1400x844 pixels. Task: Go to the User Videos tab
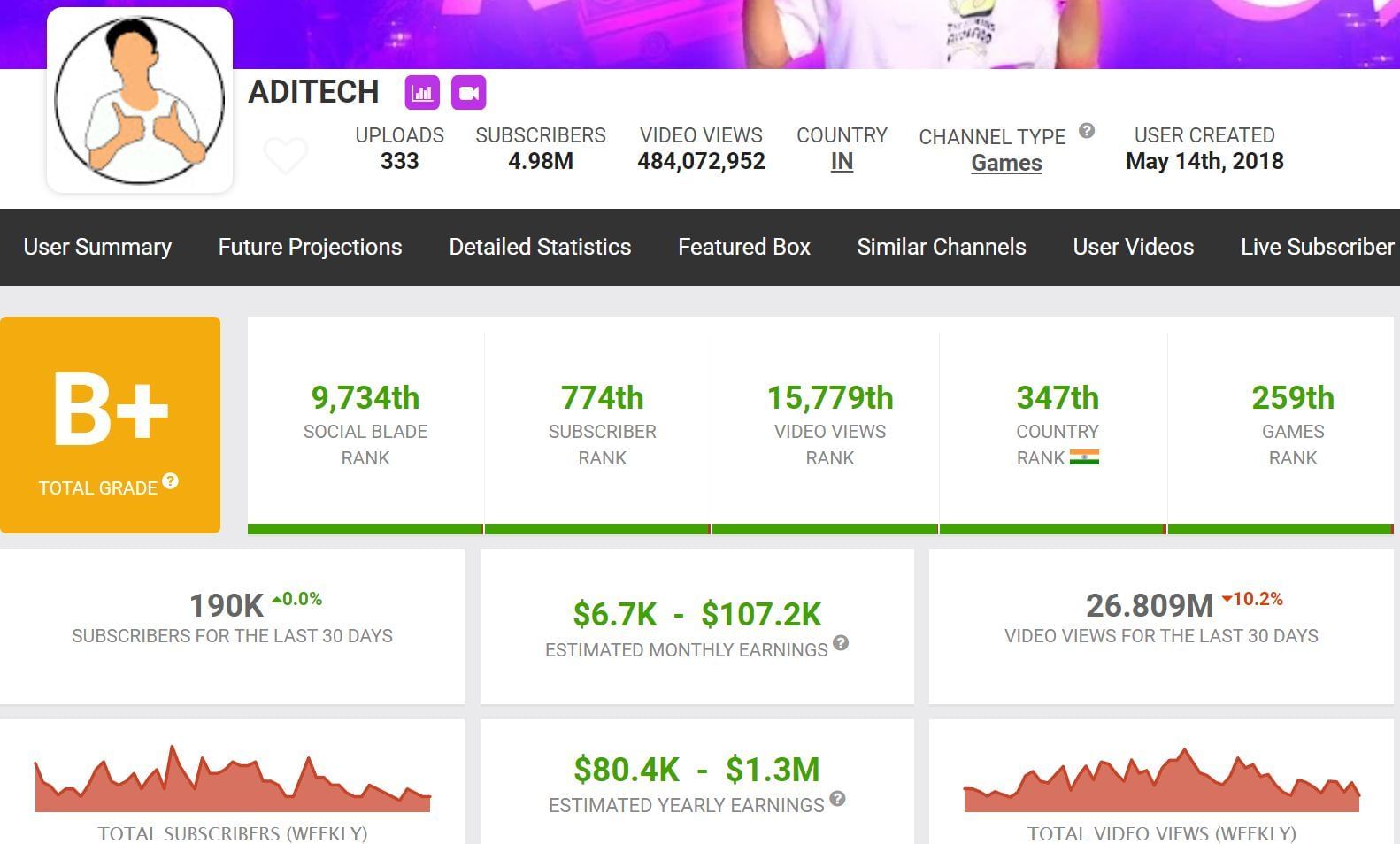(x=1133, y=247)
